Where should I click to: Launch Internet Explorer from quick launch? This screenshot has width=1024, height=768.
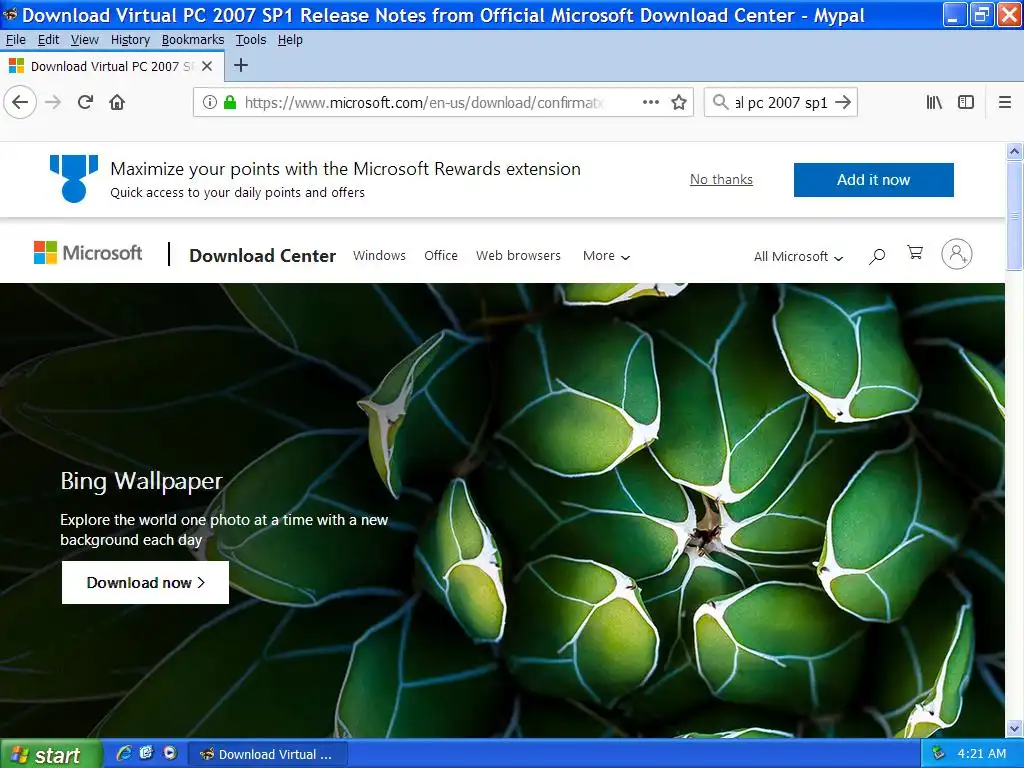pos(123,753)
